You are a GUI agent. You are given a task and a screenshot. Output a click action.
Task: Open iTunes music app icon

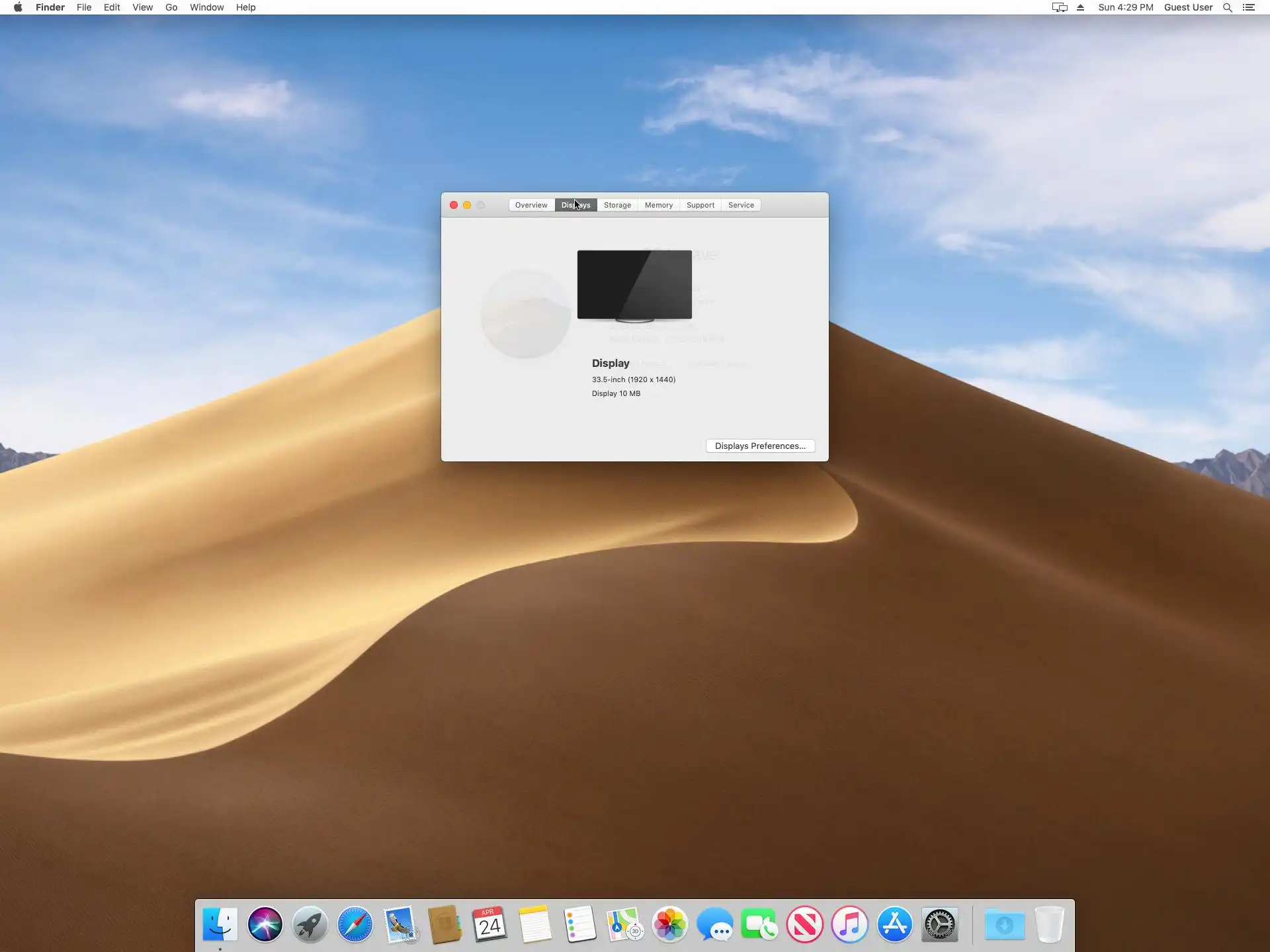click(x=849, y=924)
